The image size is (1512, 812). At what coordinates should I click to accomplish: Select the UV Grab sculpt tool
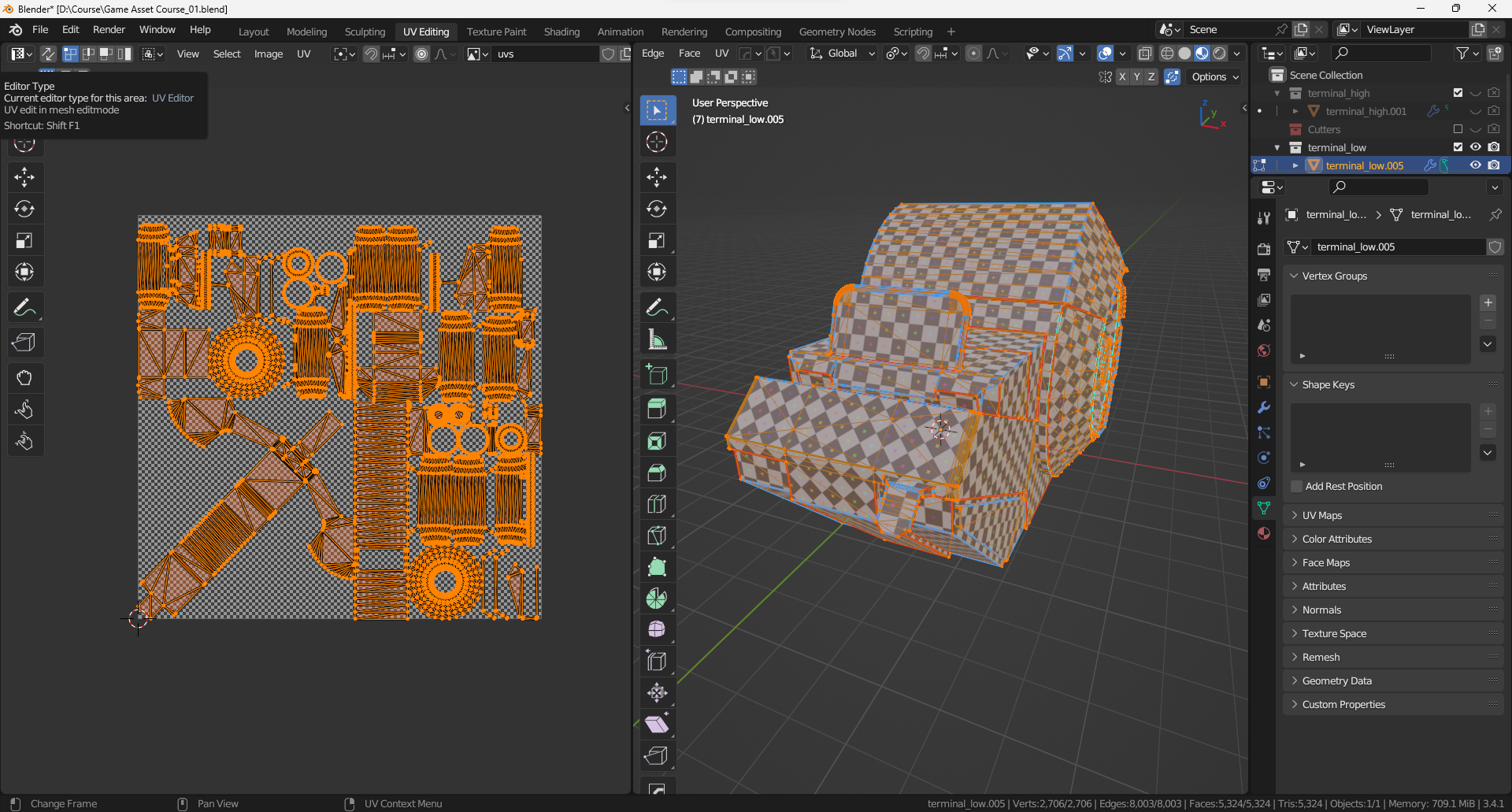tap(24, 378)
